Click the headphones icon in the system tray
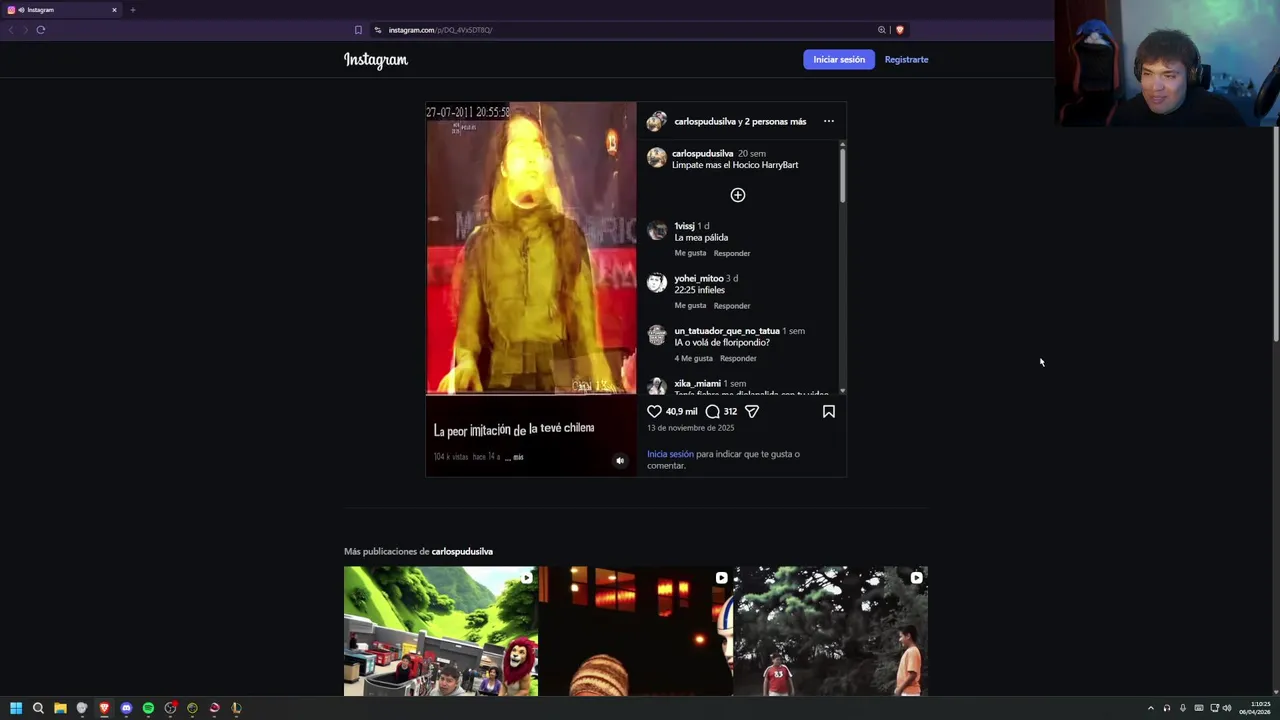The image size is (1280, 720). pos(1167,708)
